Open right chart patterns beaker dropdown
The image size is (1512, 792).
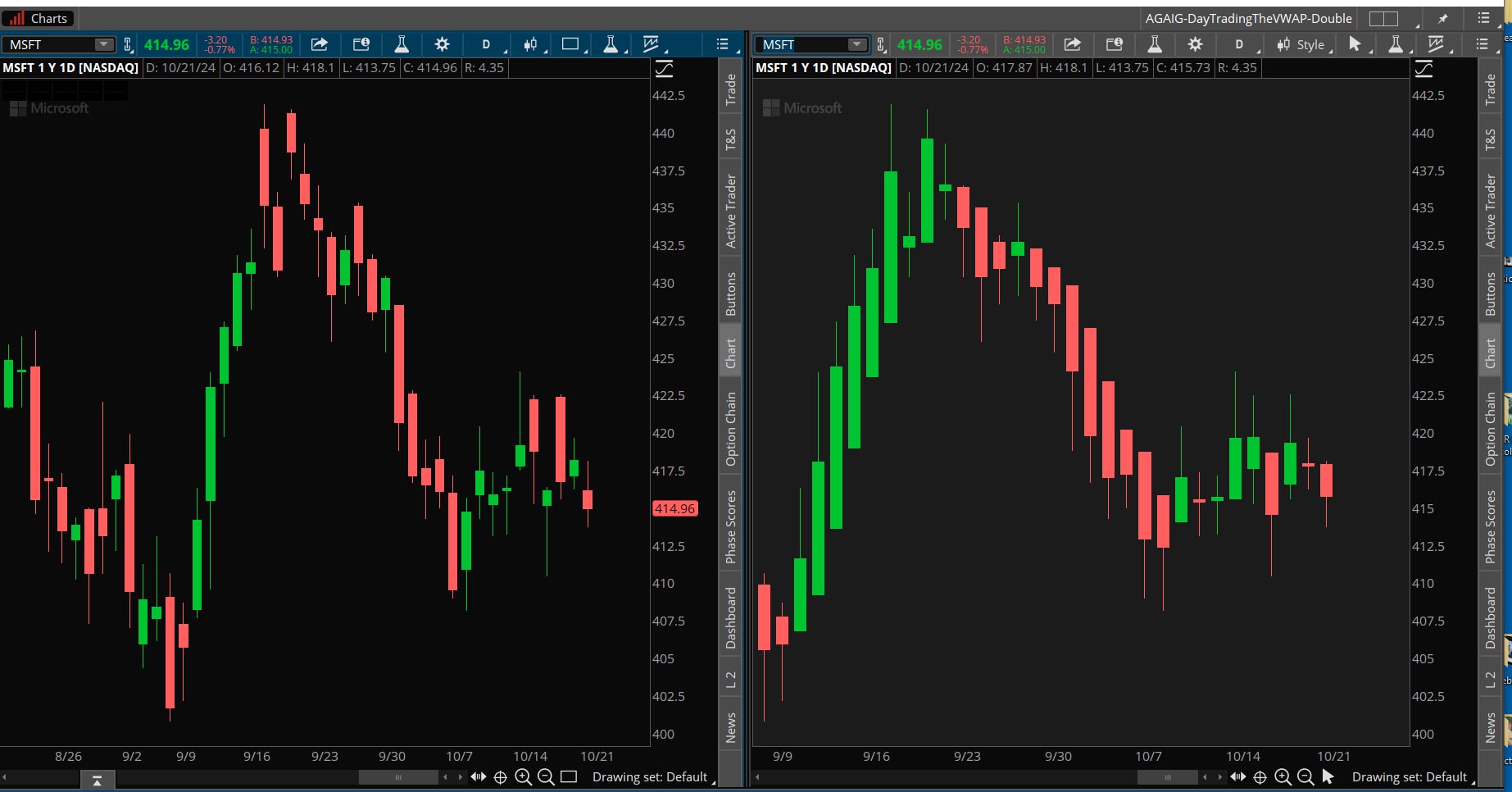pyautogui.click(x=1397, y=44)
